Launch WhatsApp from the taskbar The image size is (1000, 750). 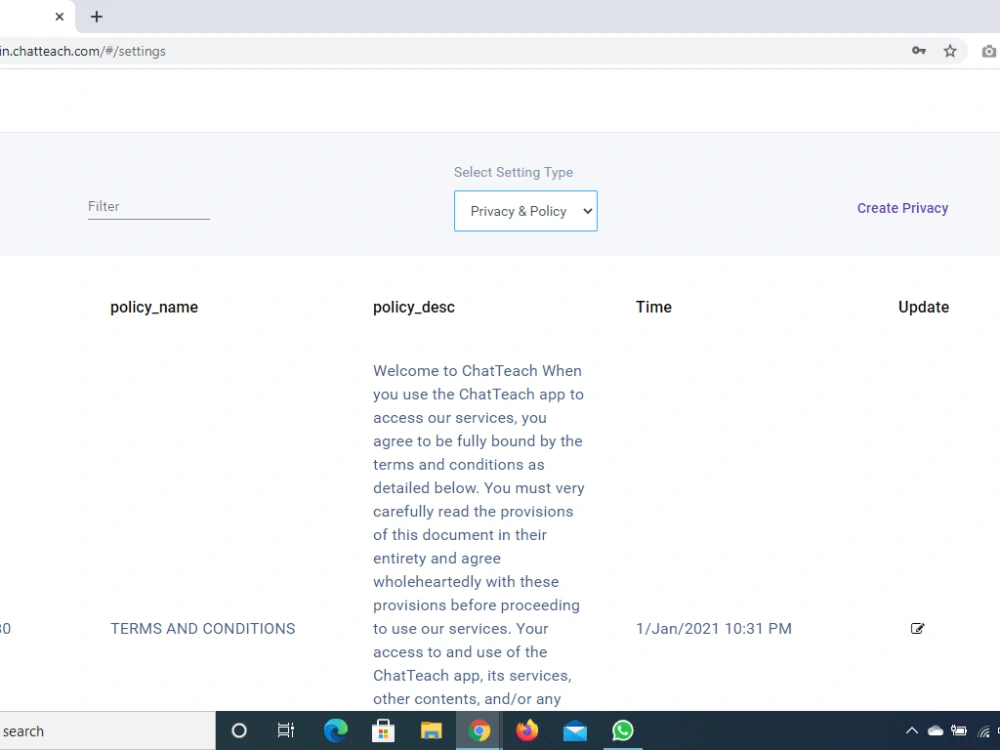pyautogui.click(x=622, y=730)
